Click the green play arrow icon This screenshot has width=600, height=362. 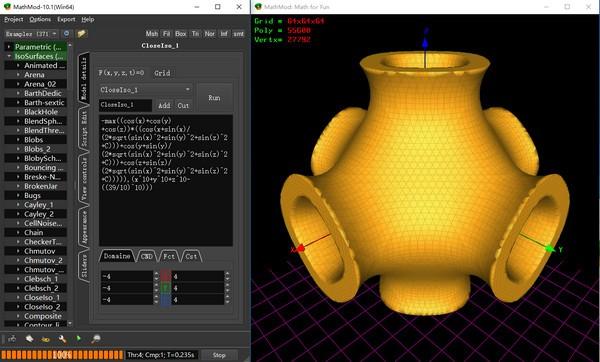(x=79, y=339)
